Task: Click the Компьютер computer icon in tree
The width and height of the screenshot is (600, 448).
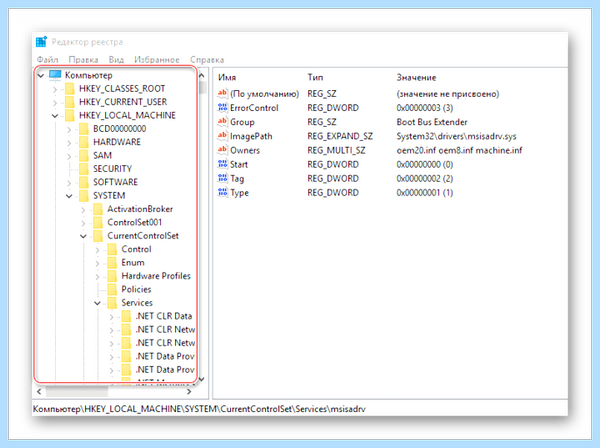Action: [55, 75]
